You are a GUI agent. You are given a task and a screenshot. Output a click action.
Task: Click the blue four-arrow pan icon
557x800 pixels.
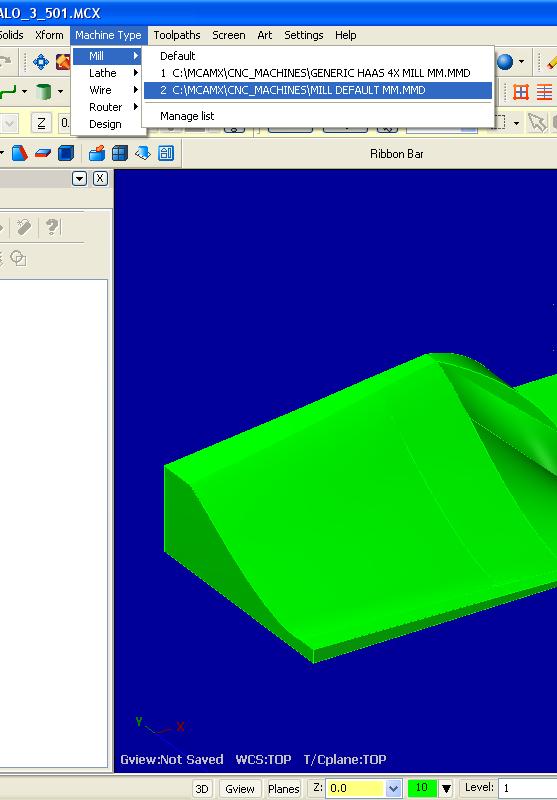coord(41,62)
